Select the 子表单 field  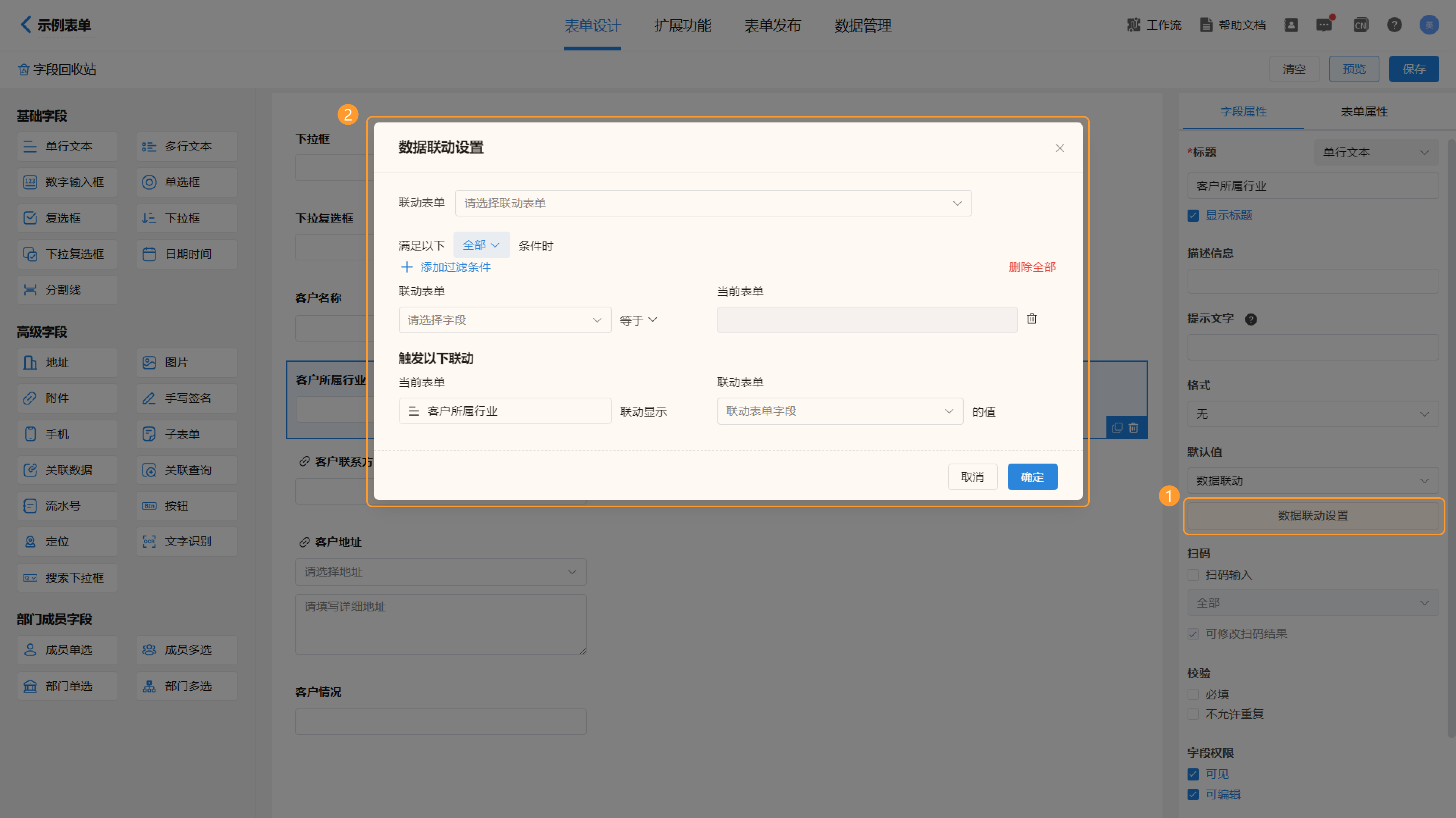(x=187, y=434)
